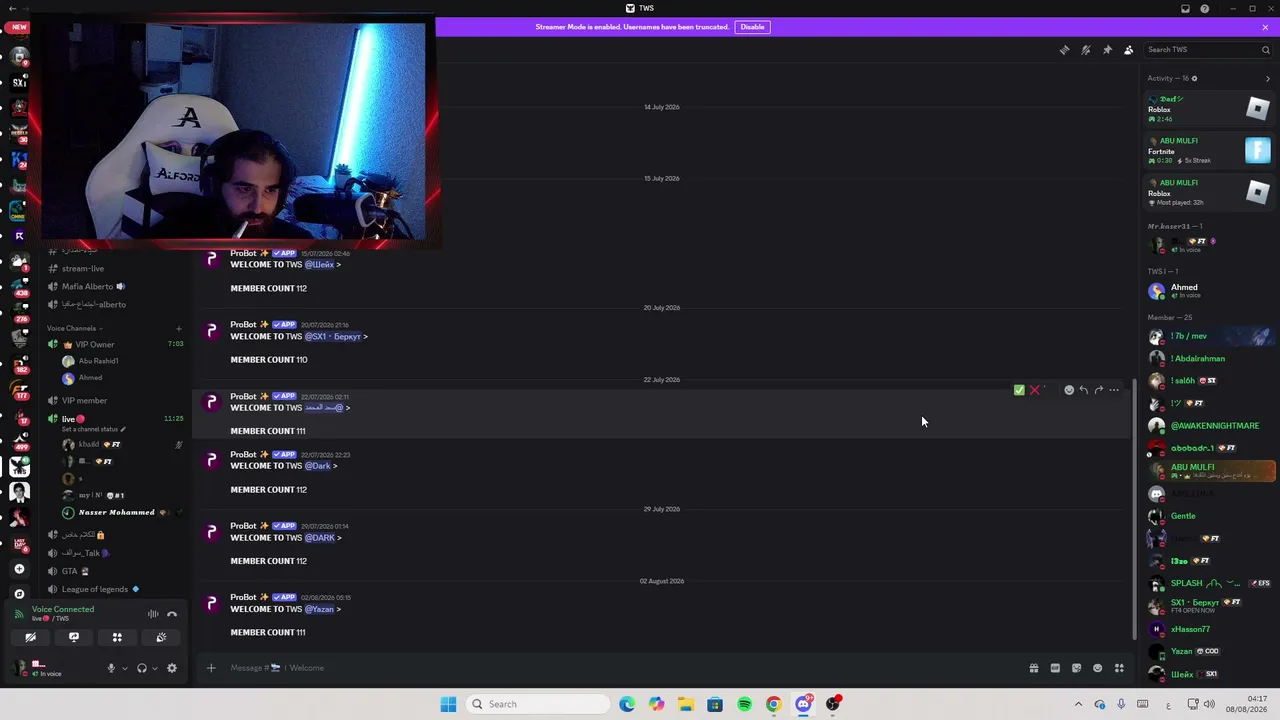This screenshot has height=720, width=1280.
Task: Open notification settings bell icon
Action: 1086,50
